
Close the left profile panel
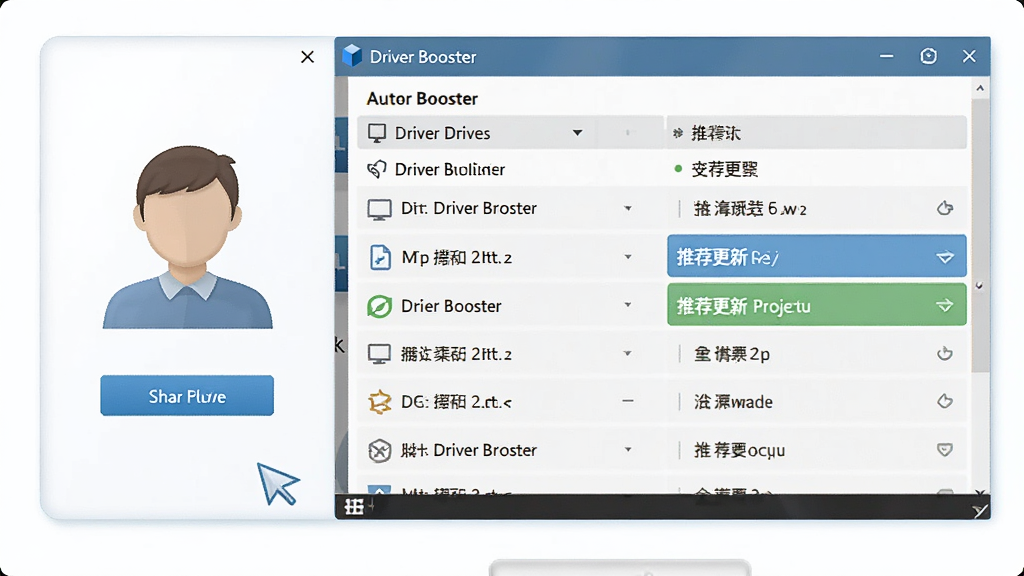307,57
